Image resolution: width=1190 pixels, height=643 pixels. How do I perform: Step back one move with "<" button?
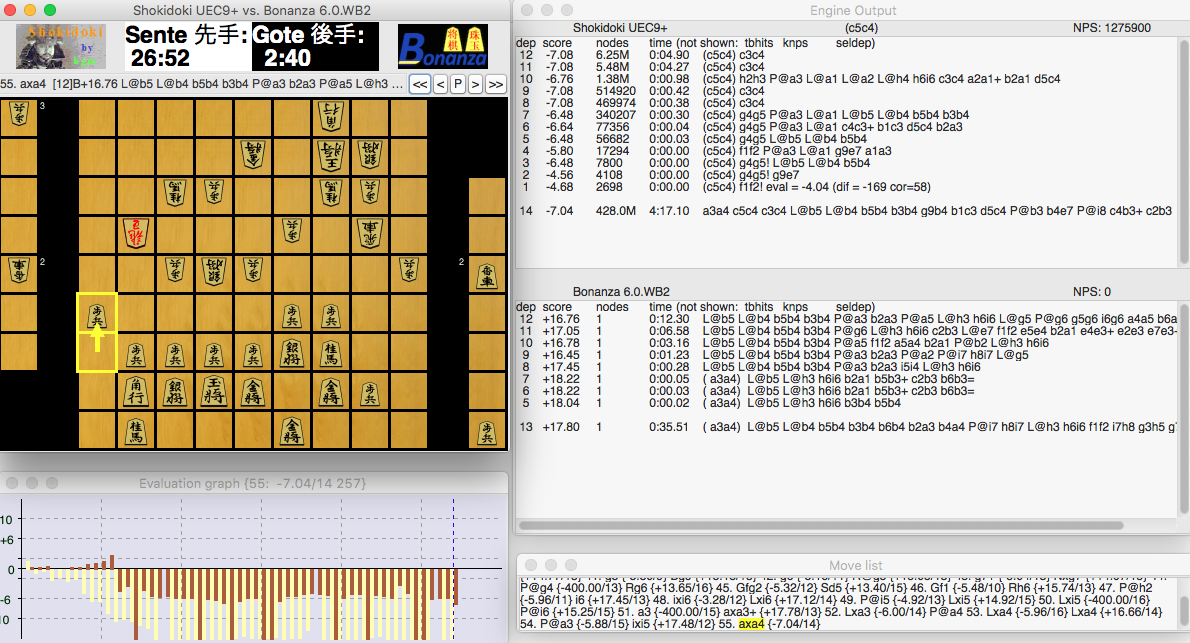441,84
